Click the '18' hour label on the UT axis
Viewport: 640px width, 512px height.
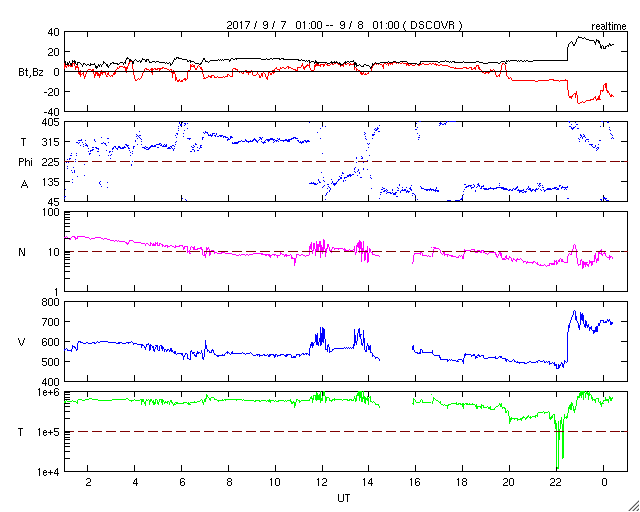[462, 482]
